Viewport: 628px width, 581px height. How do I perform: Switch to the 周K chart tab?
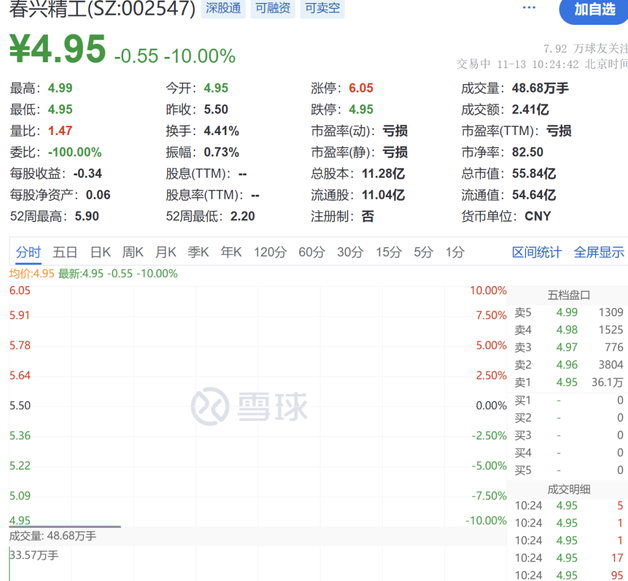pos(133,252)
